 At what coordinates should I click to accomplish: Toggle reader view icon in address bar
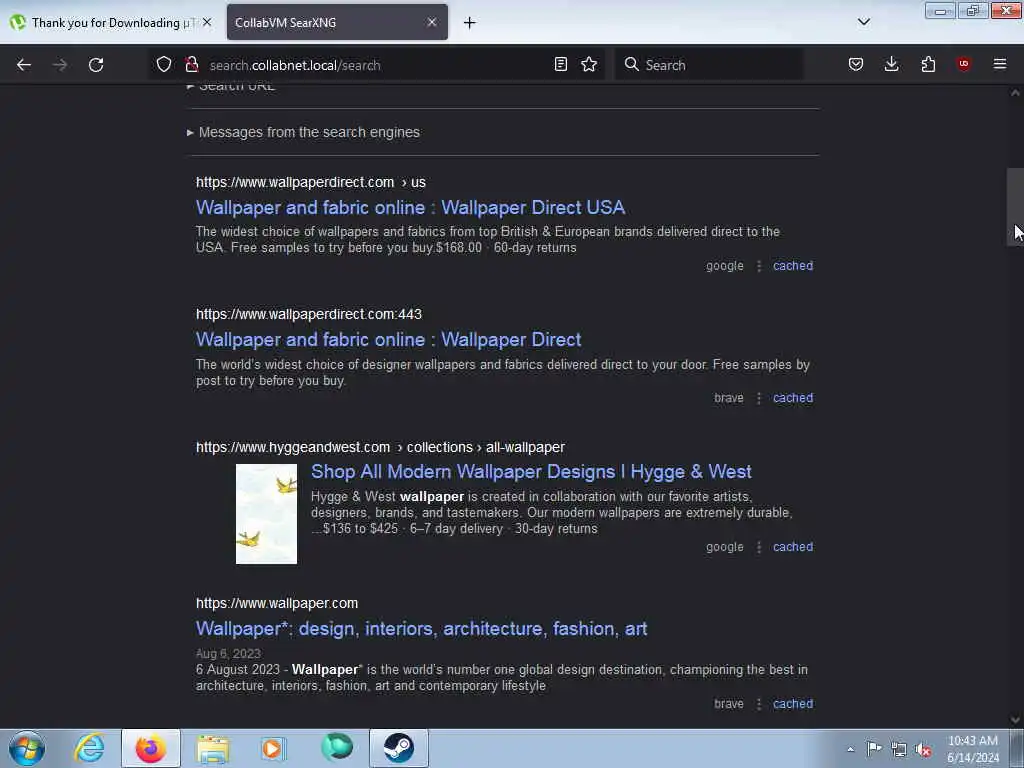(x=560, y=64)
